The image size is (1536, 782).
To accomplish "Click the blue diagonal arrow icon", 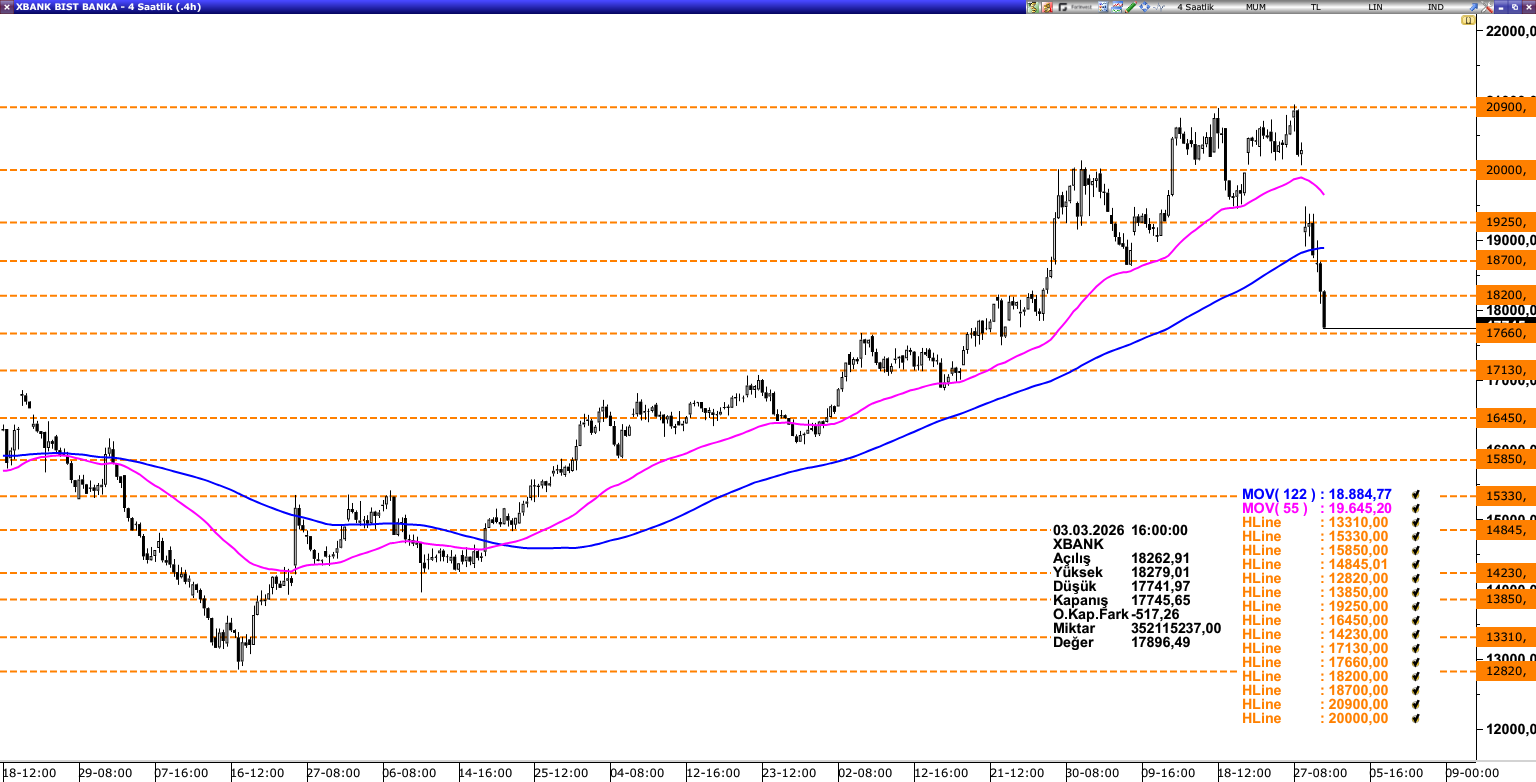I will pyautogui.click(x=1473, y=7).
